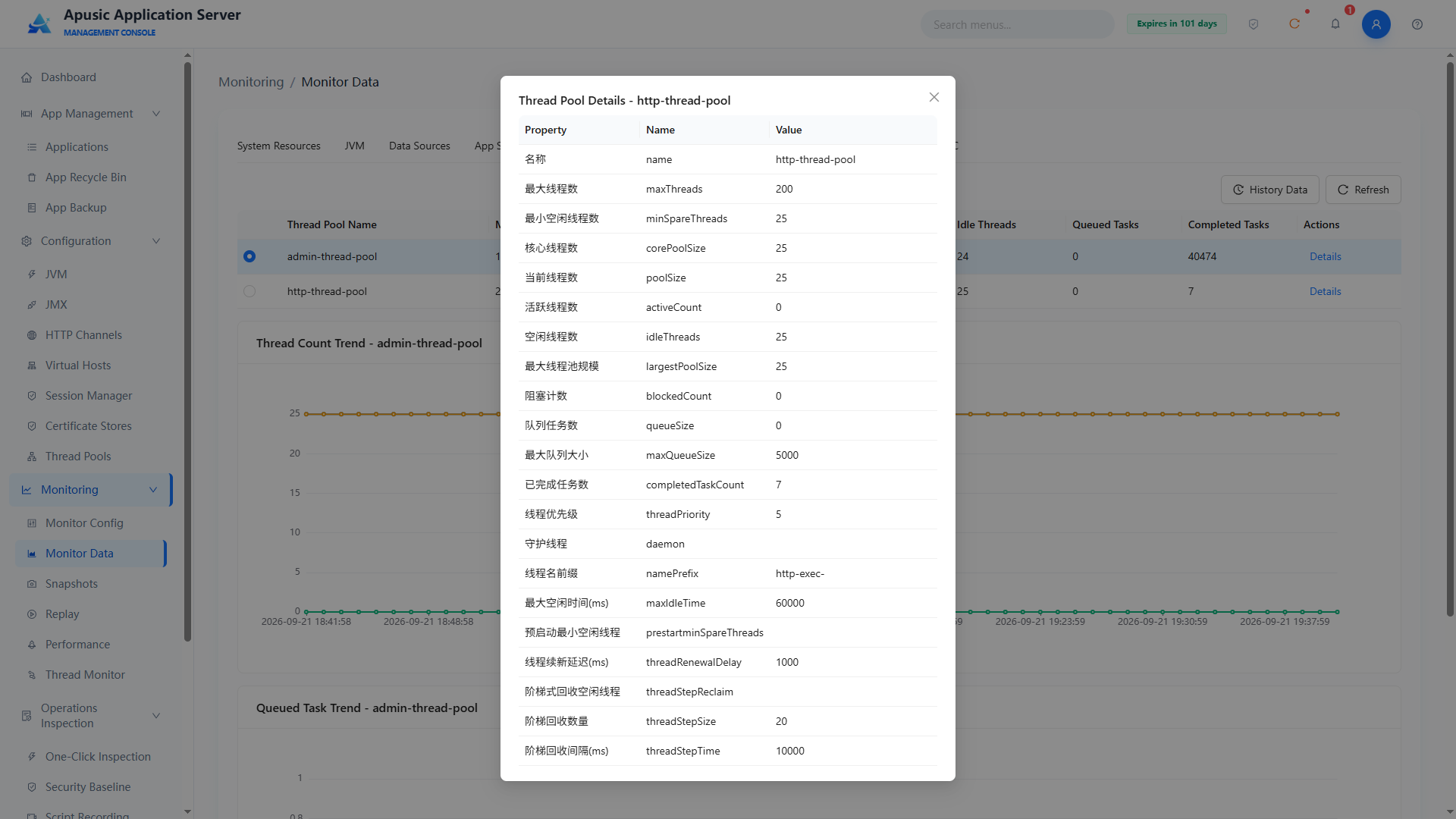Screen dimensions: 1456x819
Task: Collapse the App Management menu section
Action: point(156,114)
